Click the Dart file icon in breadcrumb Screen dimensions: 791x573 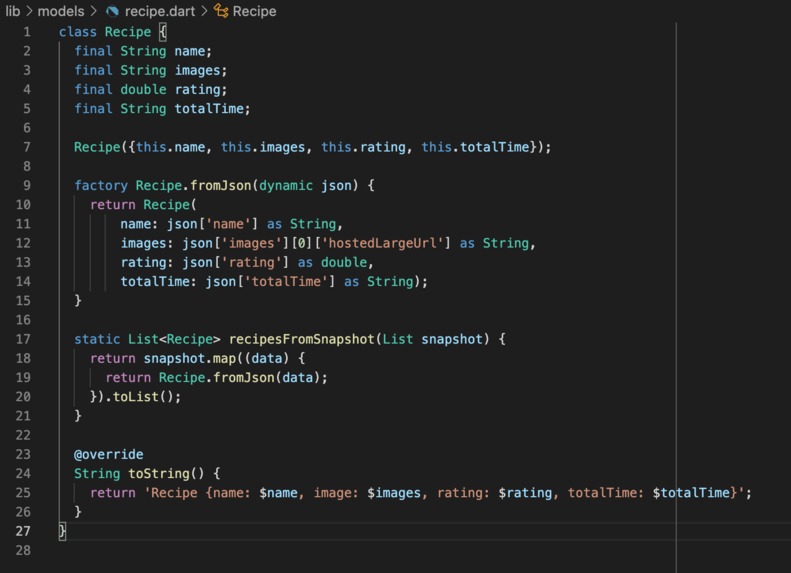112,11
